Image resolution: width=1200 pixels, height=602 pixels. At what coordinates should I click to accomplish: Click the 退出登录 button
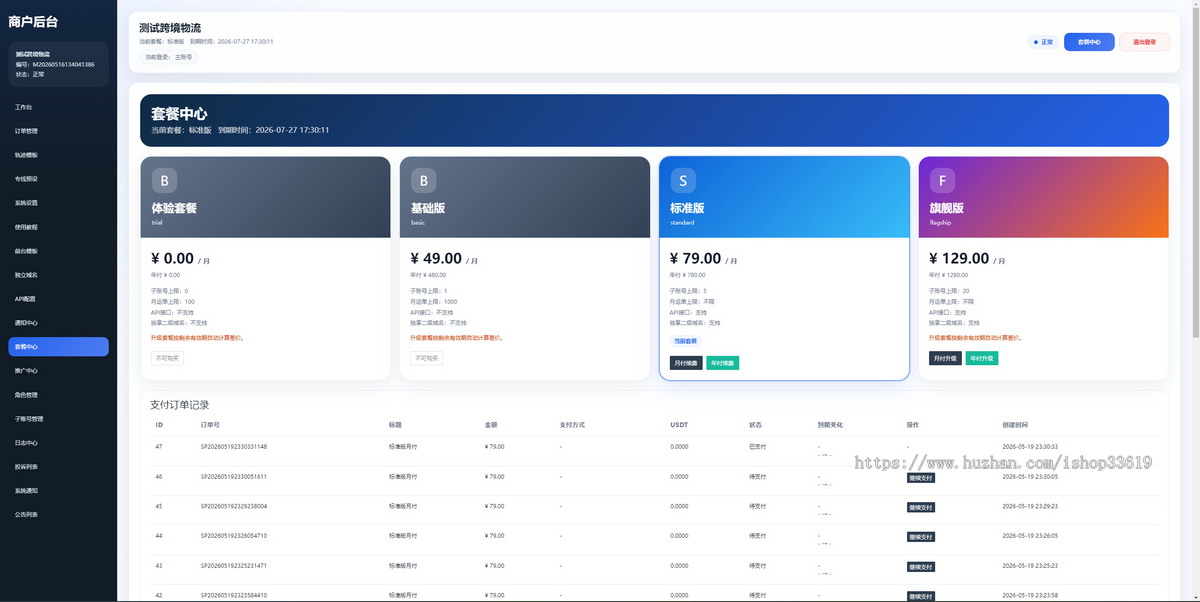tap(1145, 42)
